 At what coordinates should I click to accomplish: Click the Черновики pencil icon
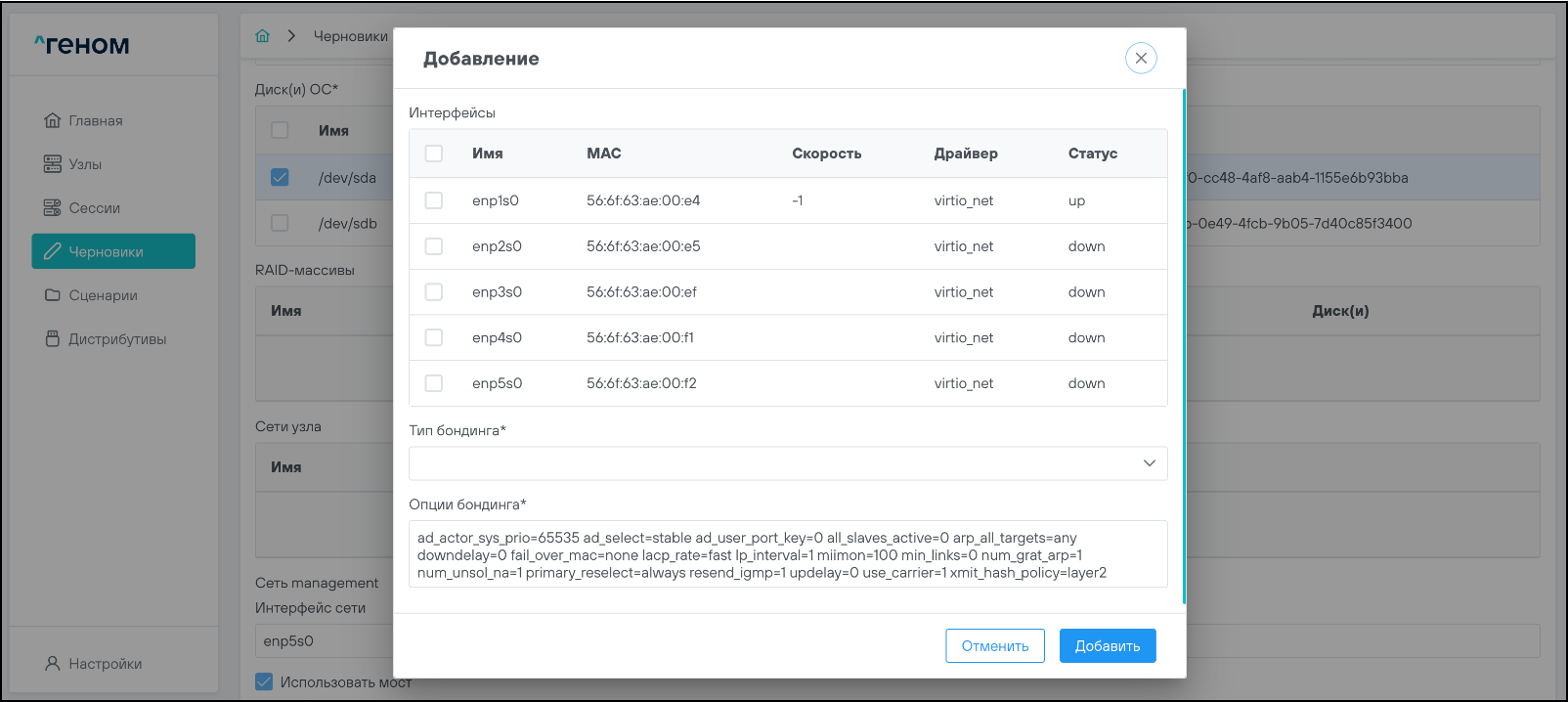[53, 251]
